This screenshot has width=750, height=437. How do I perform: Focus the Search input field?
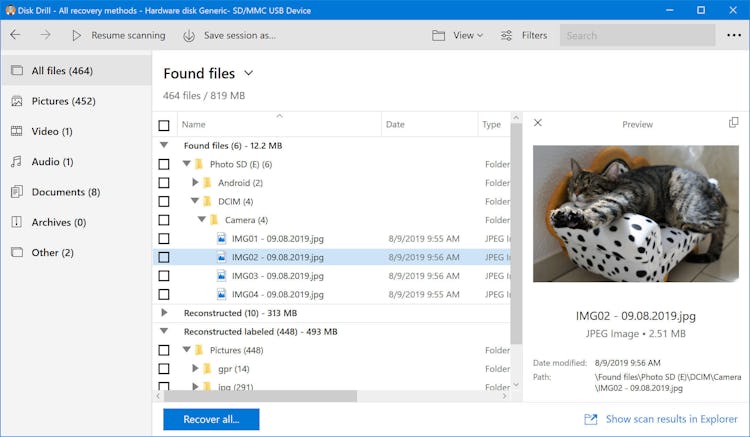pos(637,35)
